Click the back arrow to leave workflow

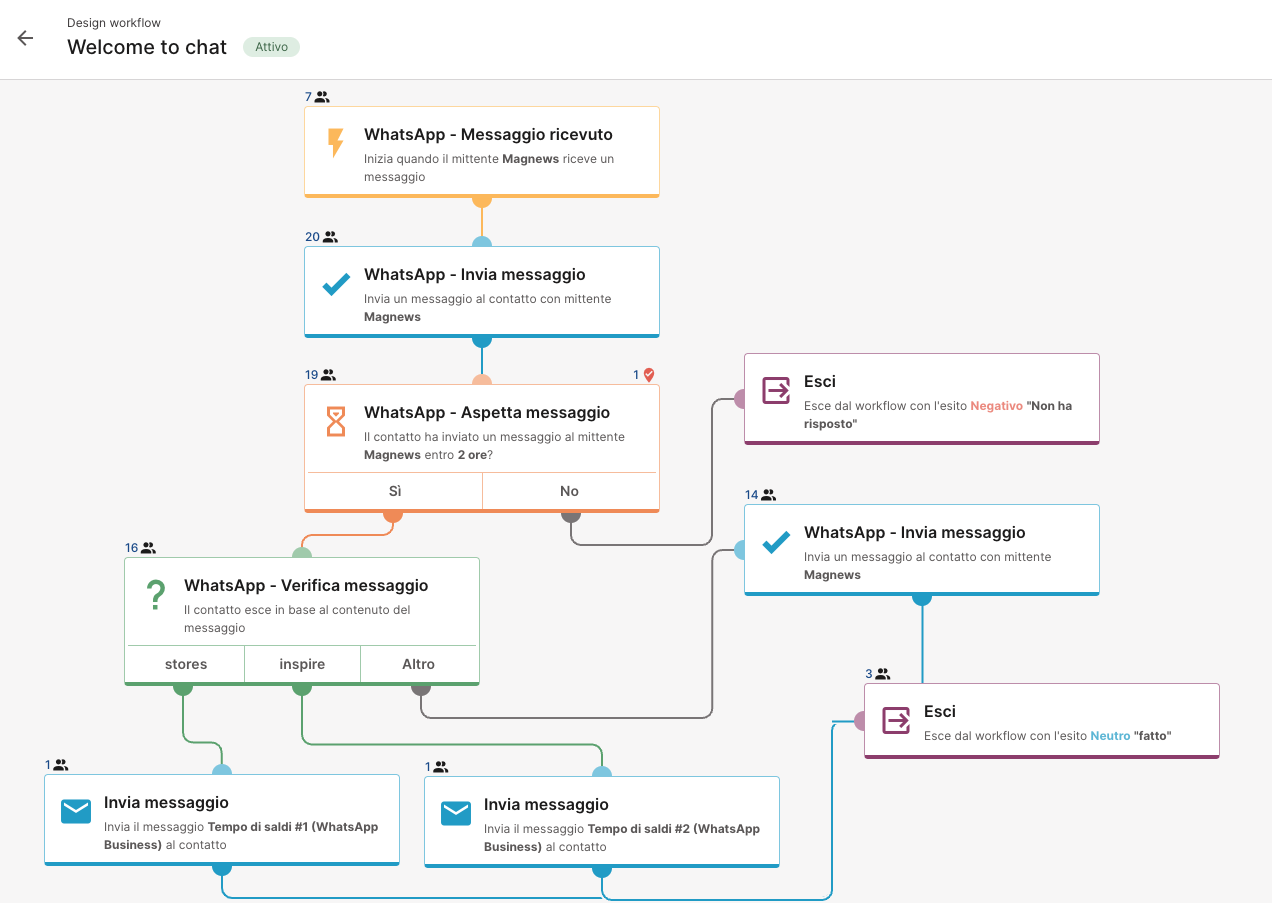coord(25,38)
